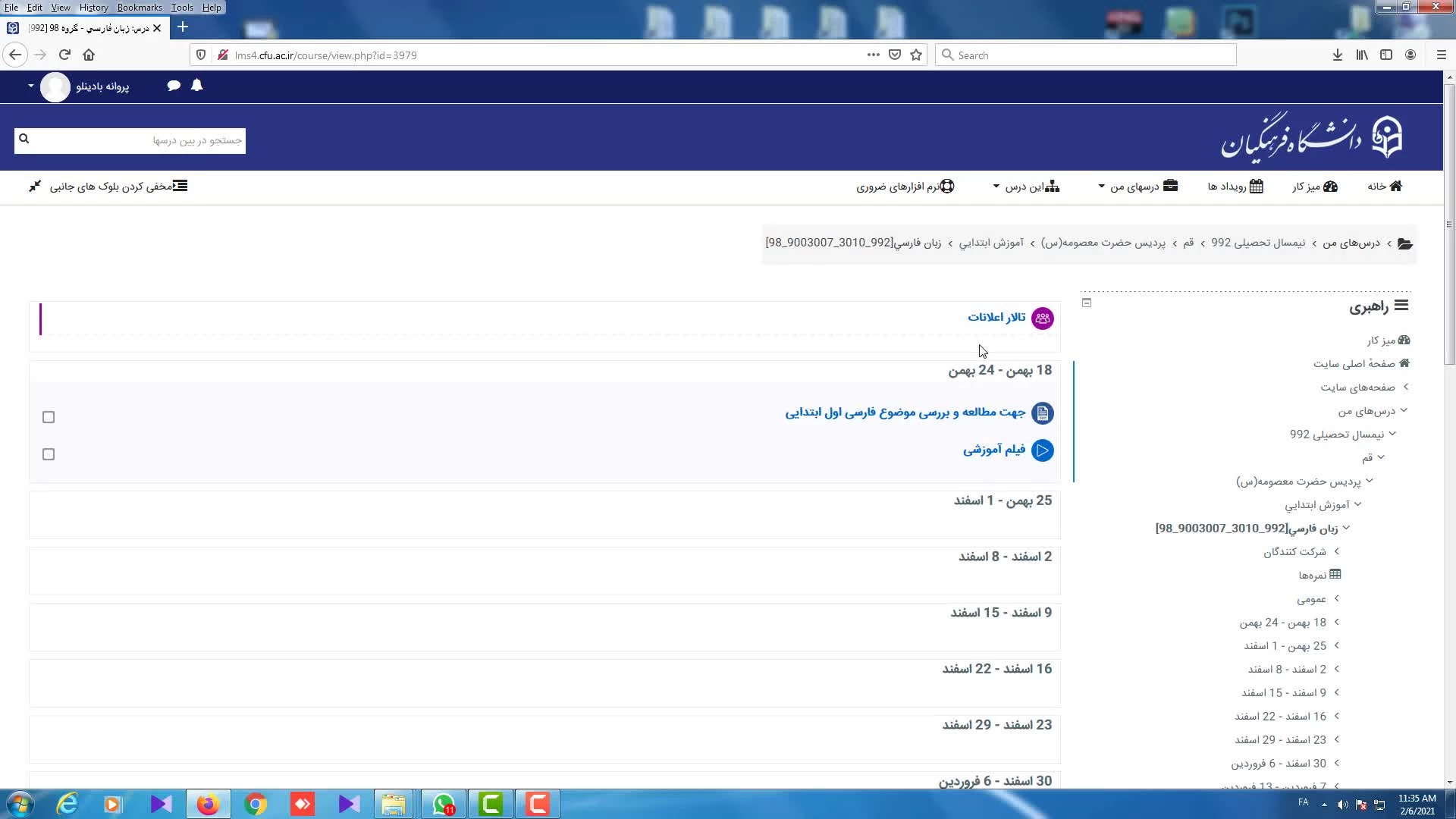Screen dimensions: 1456x819
Task: Click the notifications bell icon
Action: coord(197,86)
